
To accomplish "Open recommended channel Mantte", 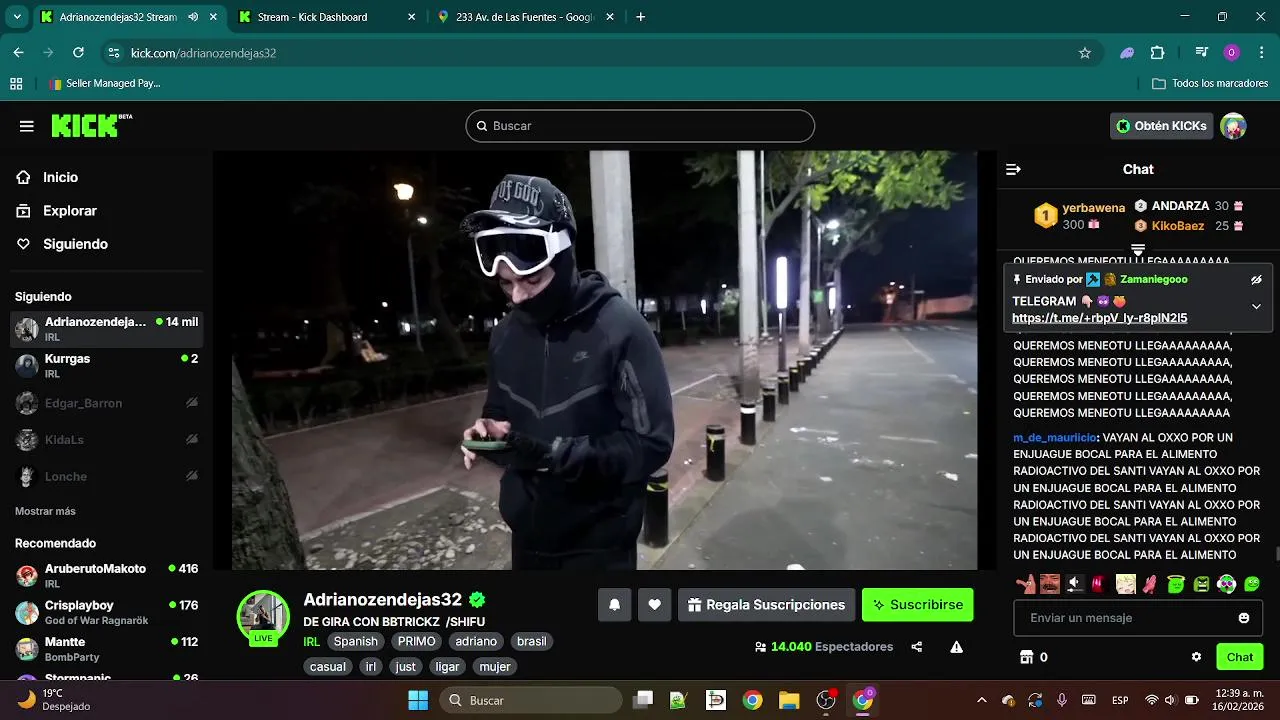I will [106, 649].
